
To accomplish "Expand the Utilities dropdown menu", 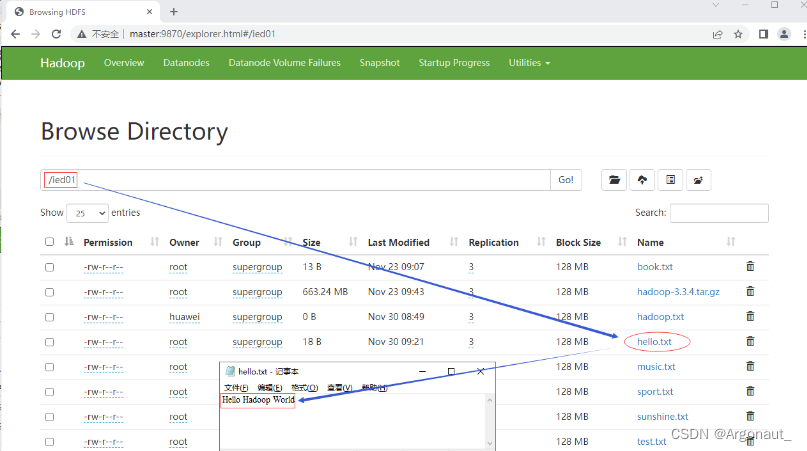I will [x=529, y=63].
